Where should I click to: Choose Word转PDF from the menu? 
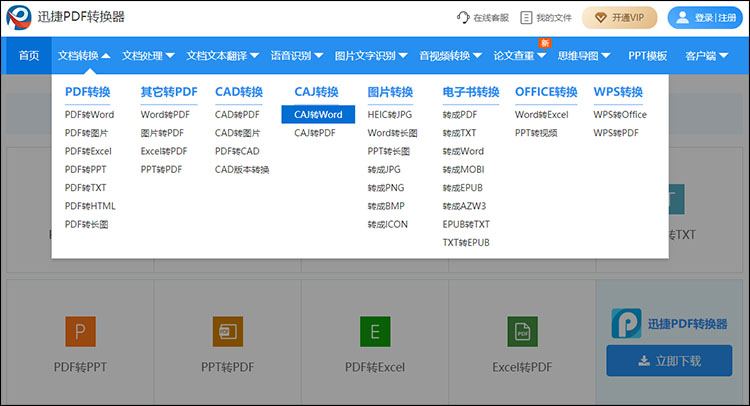165,115
